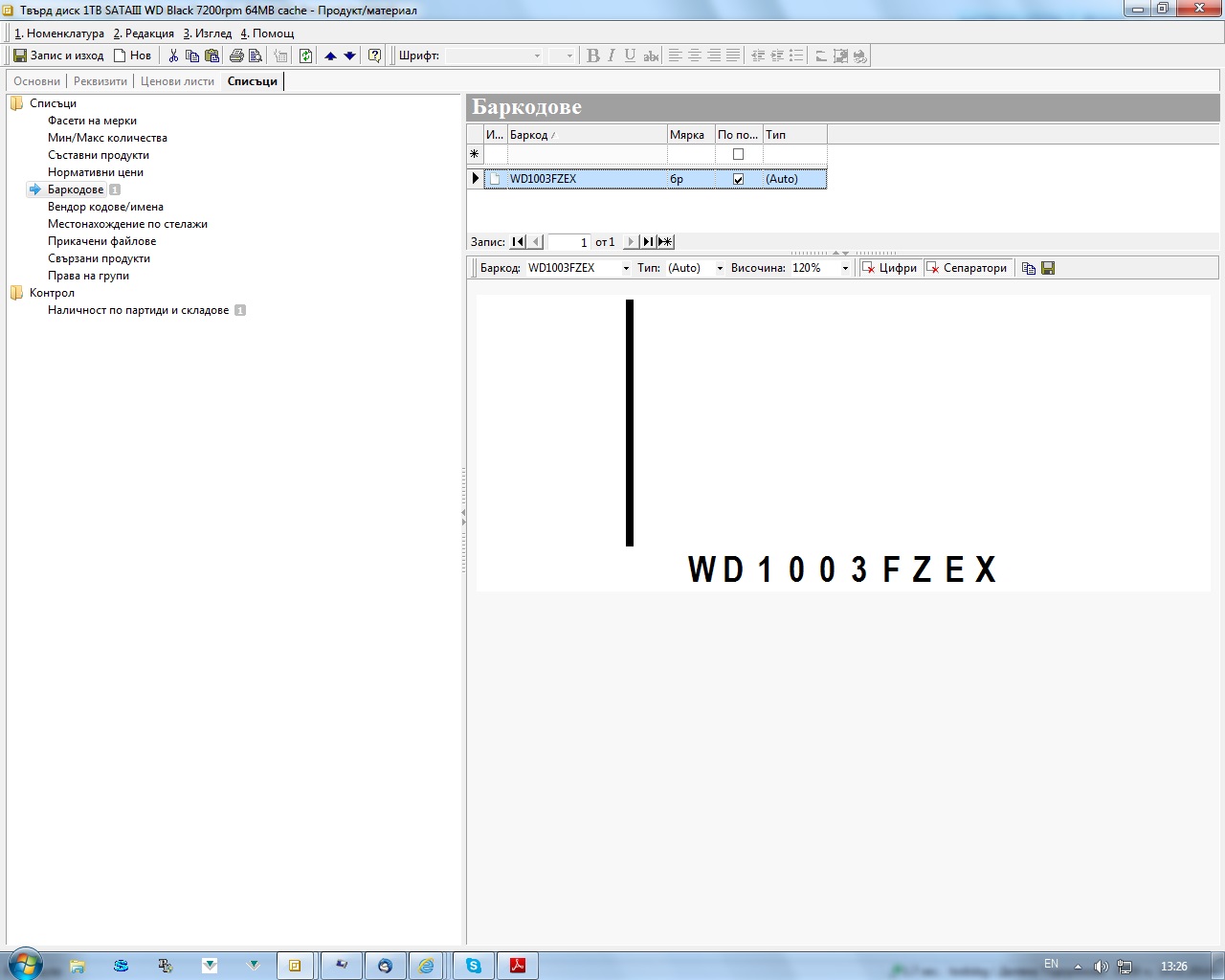Switch to the Списъци tab
This screenshot has width=1225, height=980.
tap(253, 81)
